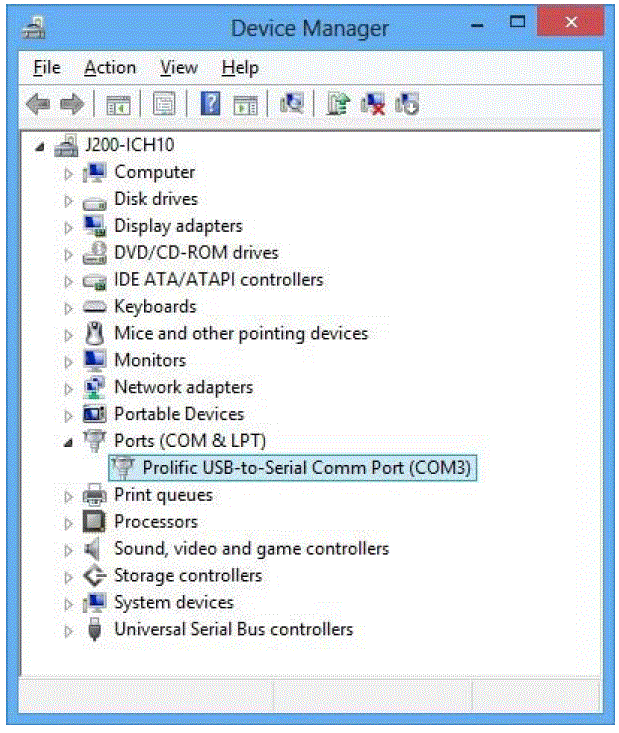
Task: Expand the Display adapters category
Action: pos(68,228)
